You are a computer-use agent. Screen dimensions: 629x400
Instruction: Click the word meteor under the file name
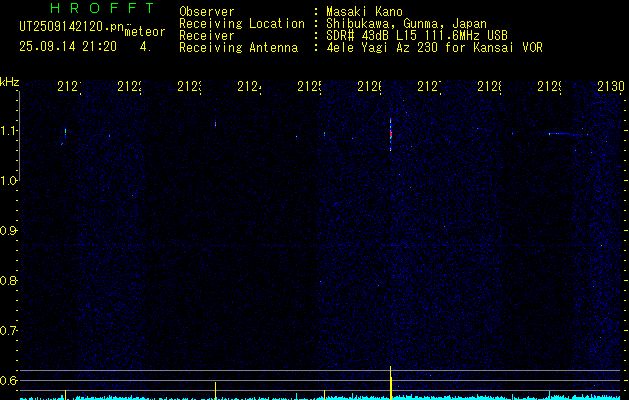pos(145,32)
